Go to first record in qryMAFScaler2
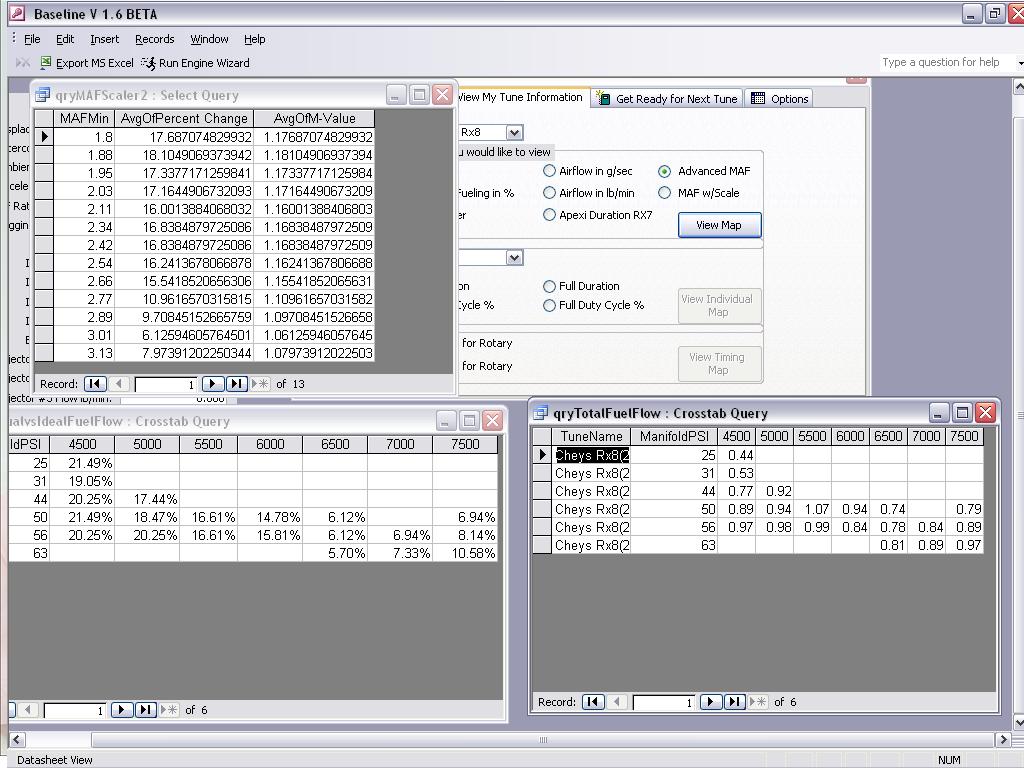The height and width of the screenshot is (768, 1024). 95,384
